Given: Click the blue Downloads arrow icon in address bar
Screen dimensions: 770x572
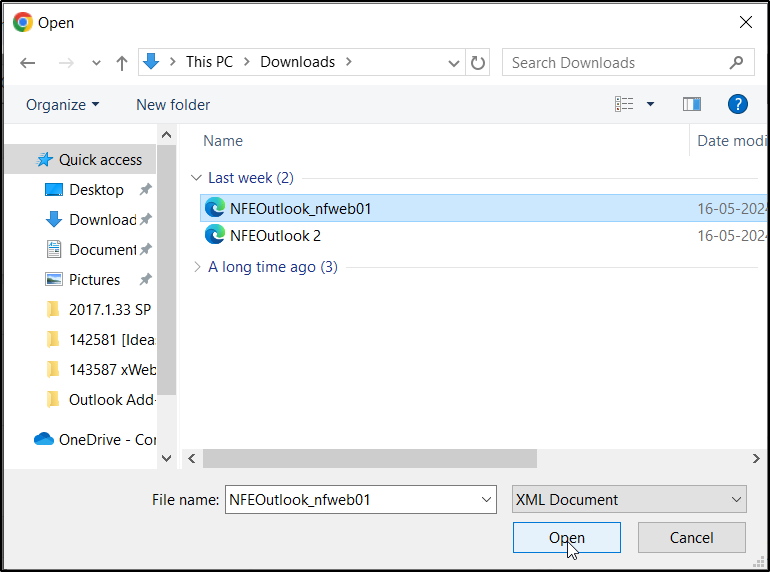Looking at the screenshot, I should tap(151, 62).
